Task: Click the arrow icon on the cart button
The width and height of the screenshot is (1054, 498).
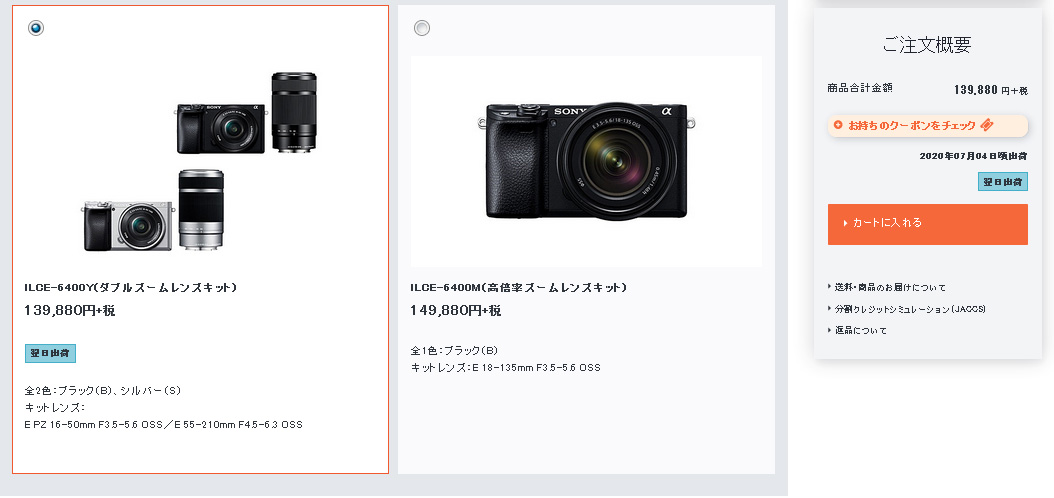Action: pos(846,223)
